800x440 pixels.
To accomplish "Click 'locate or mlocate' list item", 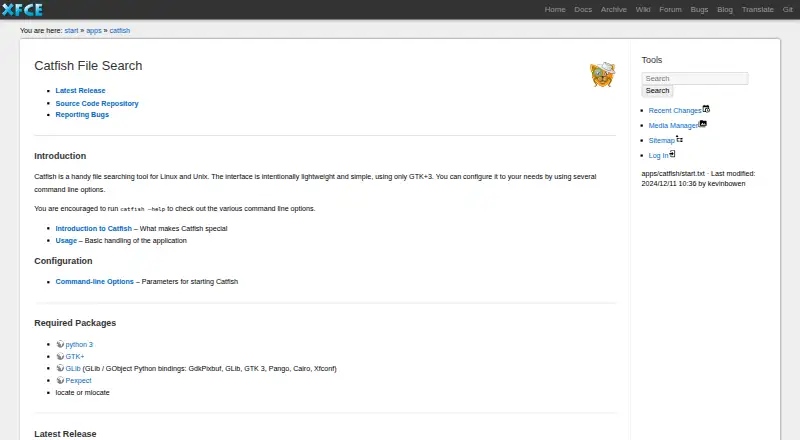I will (x=82, y=393).
